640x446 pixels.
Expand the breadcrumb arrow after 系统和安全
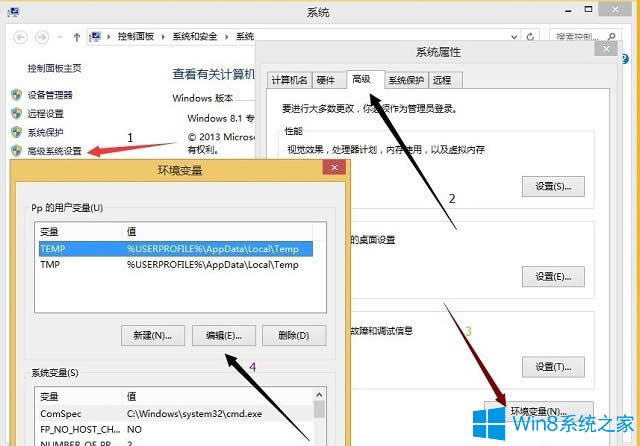pos(227,37)
